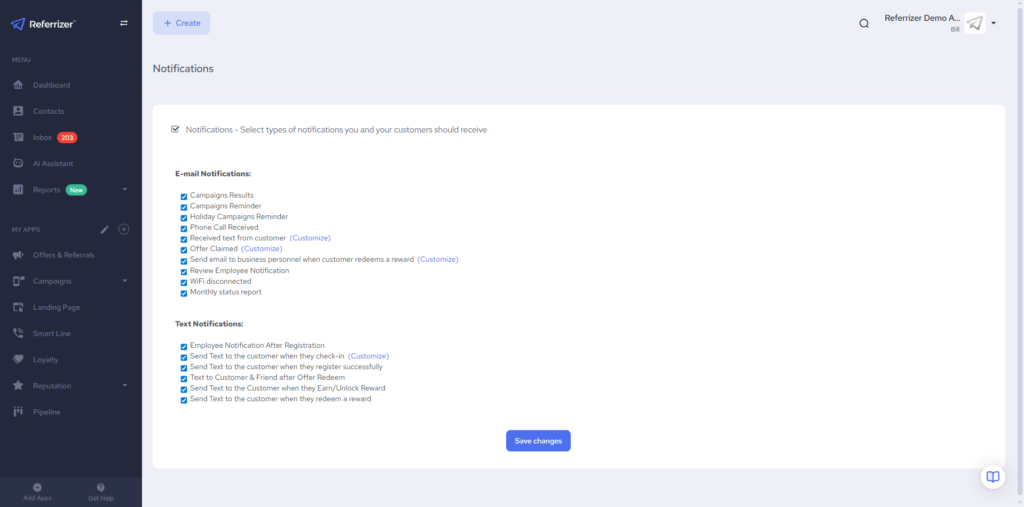
Task: Click the pencil edit icon beside My Apps
Action: 105,229
